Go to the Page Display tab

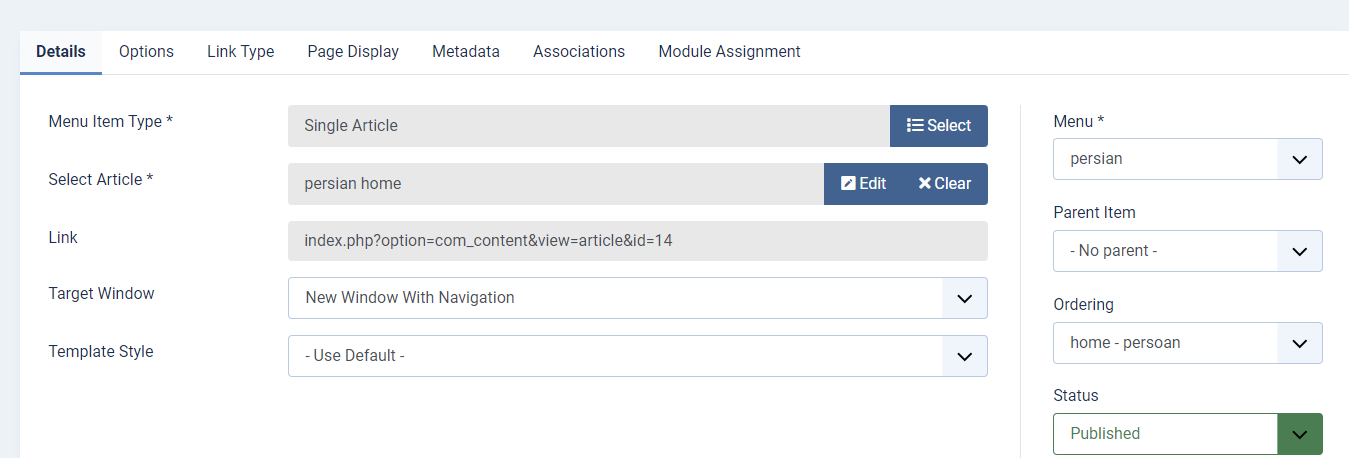point(353,52)
